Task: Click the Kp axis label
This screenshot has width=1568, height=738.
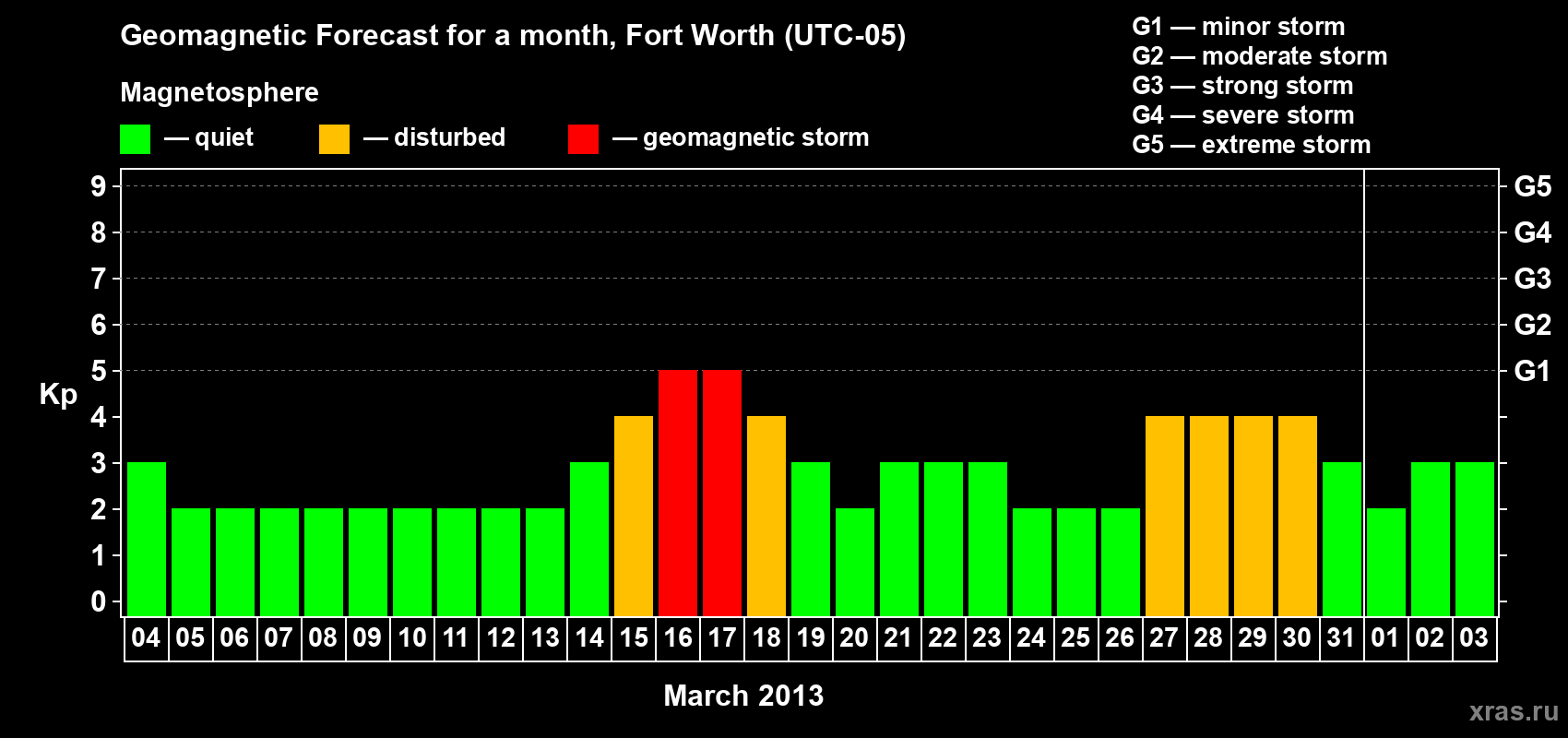Action: [58, 395]
